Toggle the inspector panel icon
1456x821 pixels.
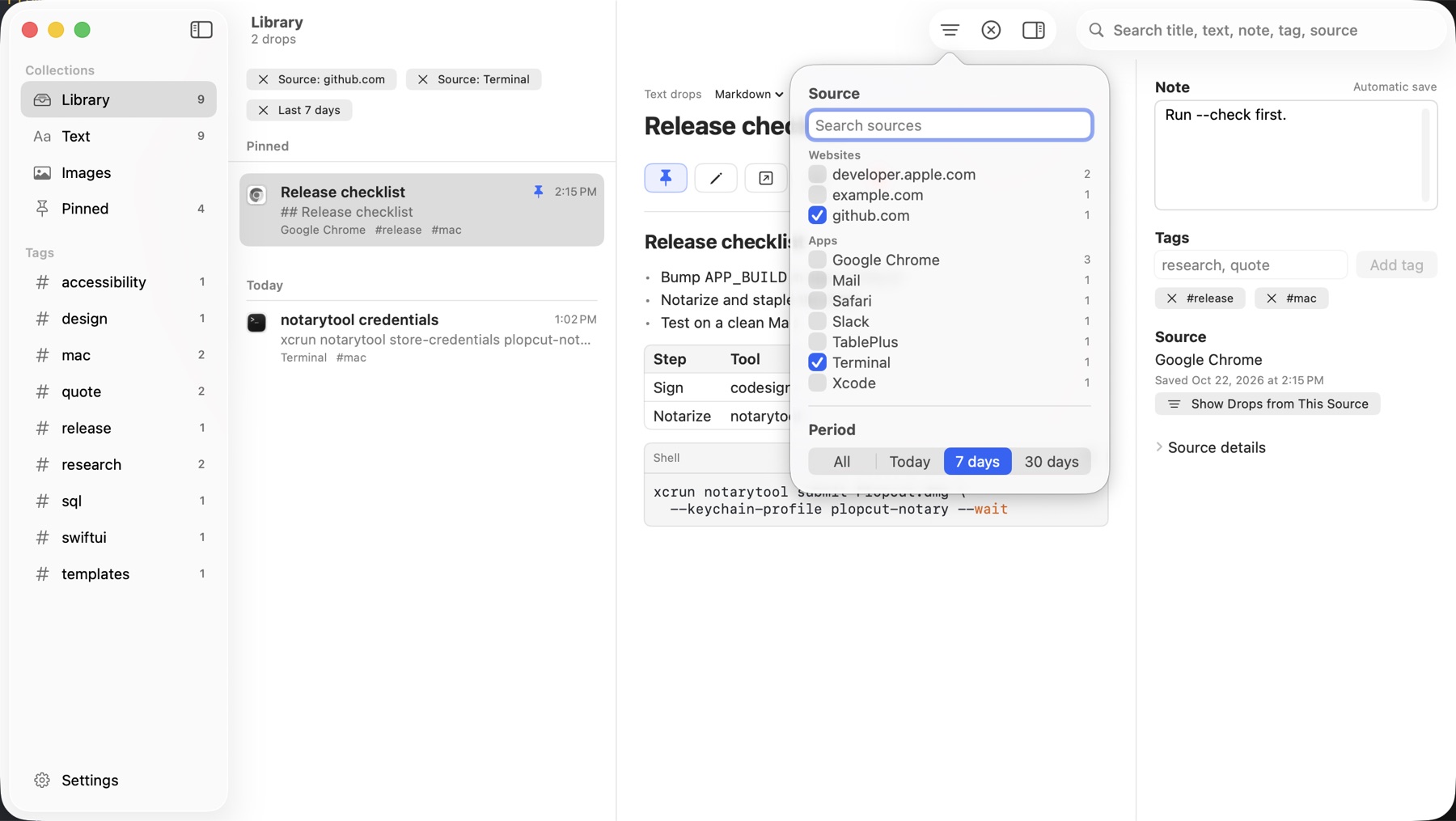[1033, 30]
